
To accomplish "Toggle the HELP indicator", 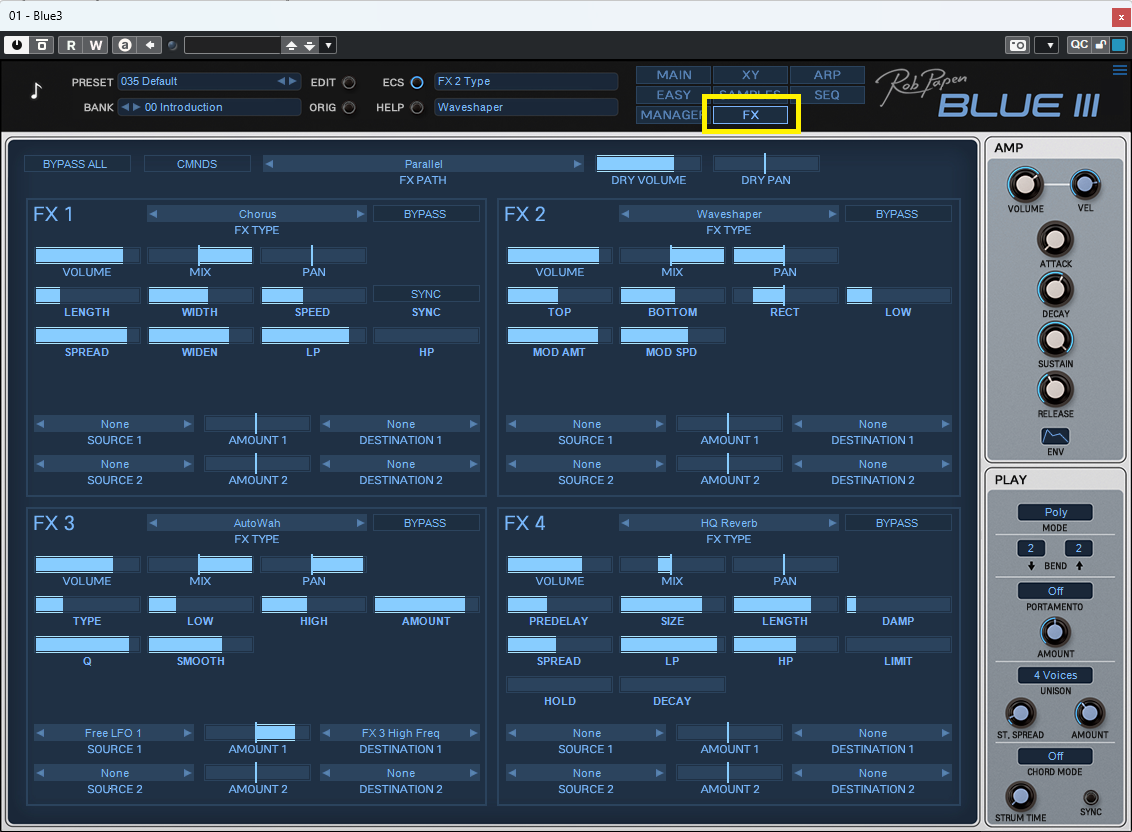I will [417, 108].
